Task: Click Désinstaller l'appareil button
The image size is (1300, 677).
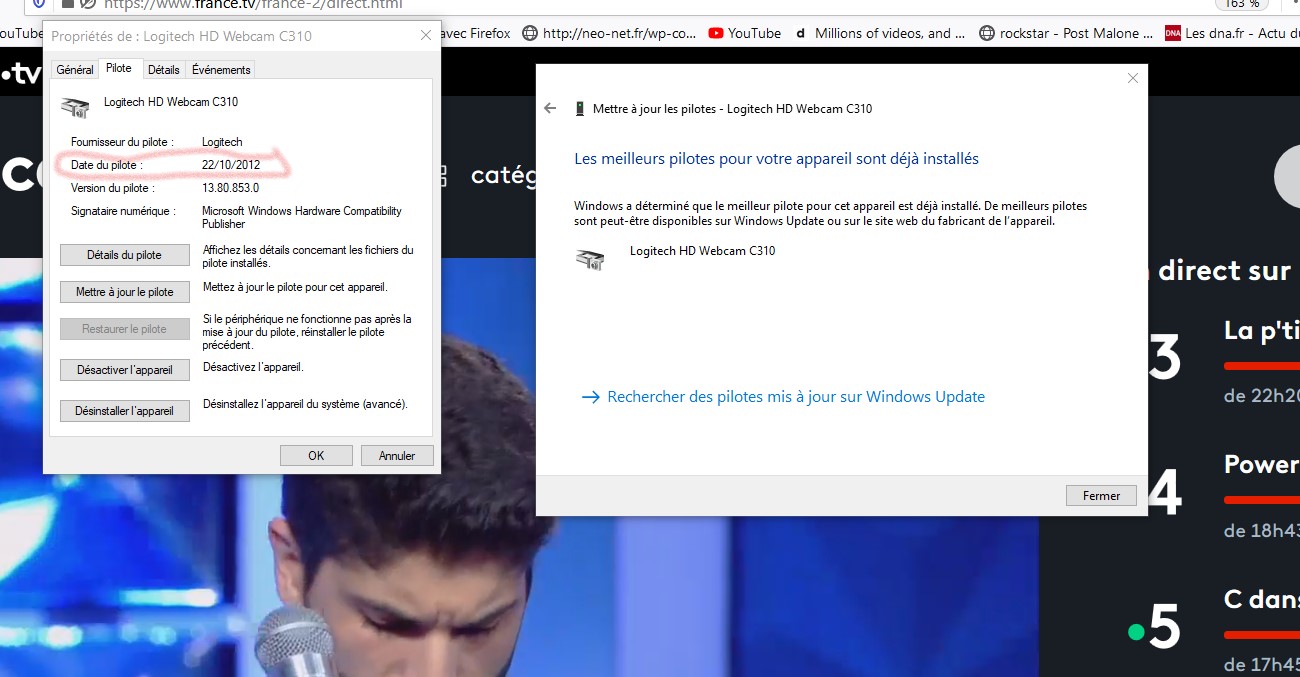Action: tap(125, 411)
